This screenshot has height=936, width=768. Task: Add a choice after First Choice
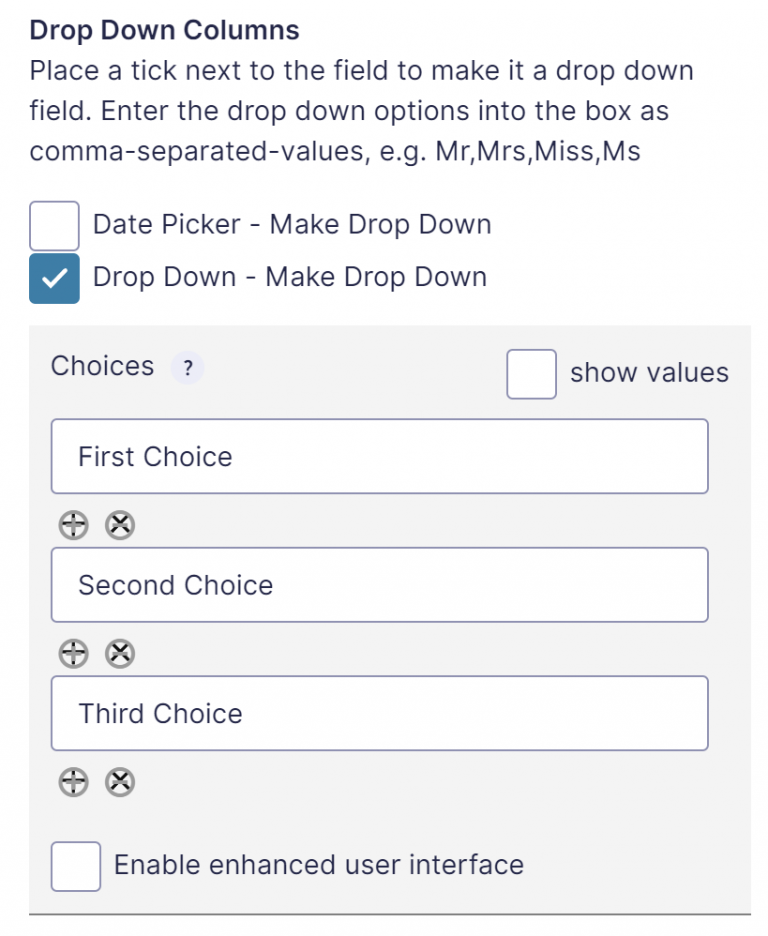click(73, 525)
